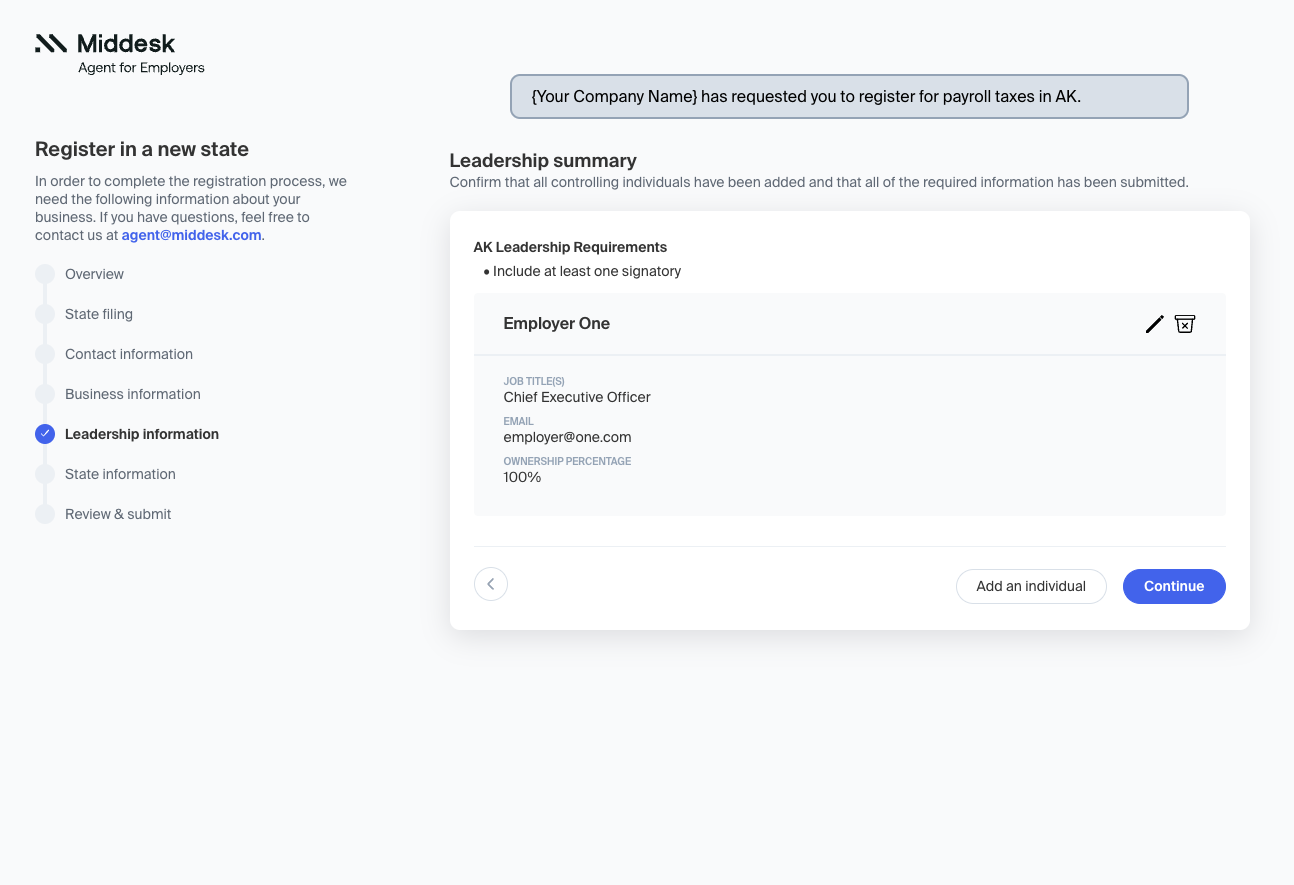The height and width of the screenshot is (885, 1294).
Task: Open the Review & submit step
Action: tap(118, 514)
